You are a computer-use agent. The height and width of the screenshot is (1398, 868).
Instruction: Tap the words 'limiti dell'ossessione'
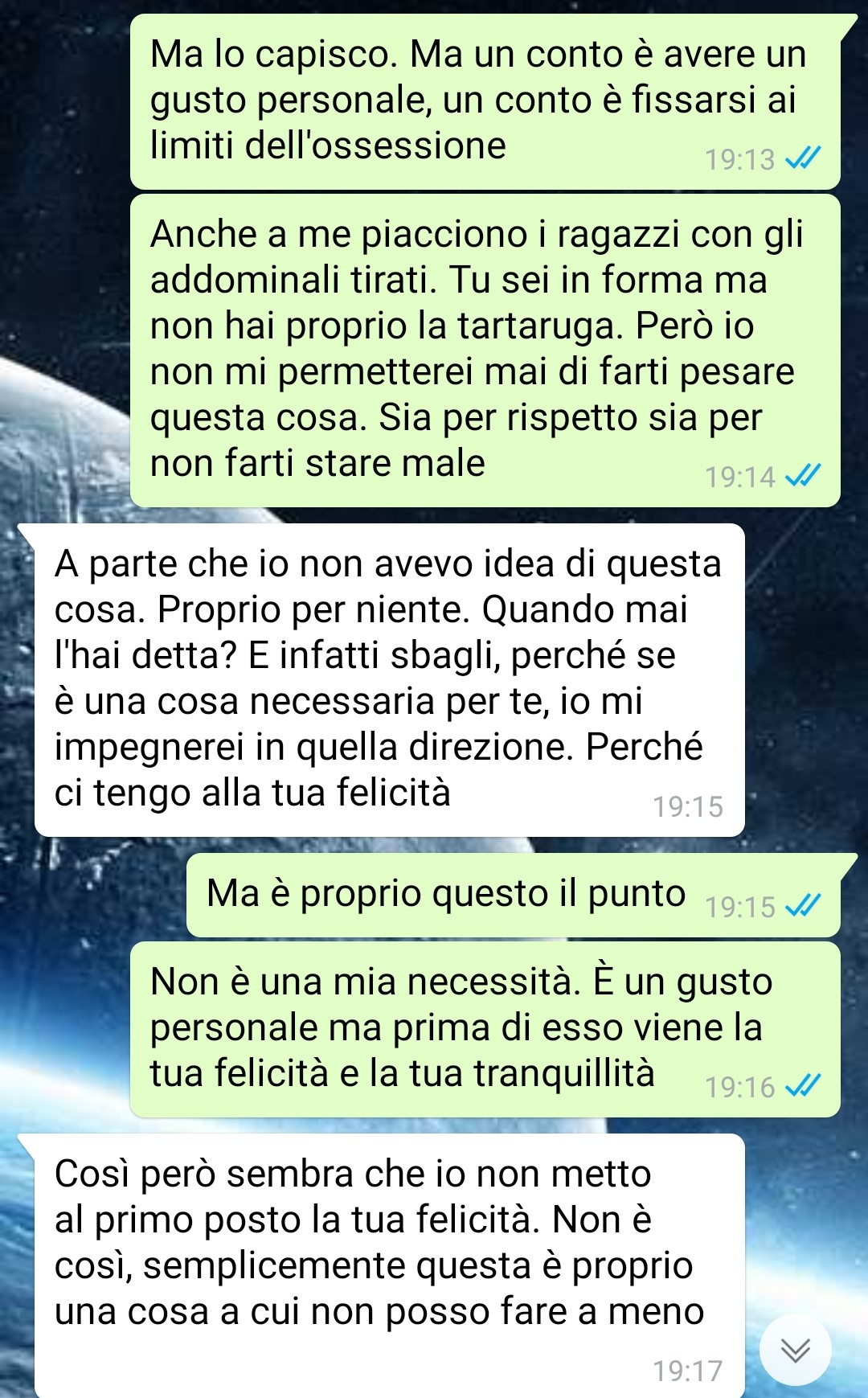coord(328,146)
